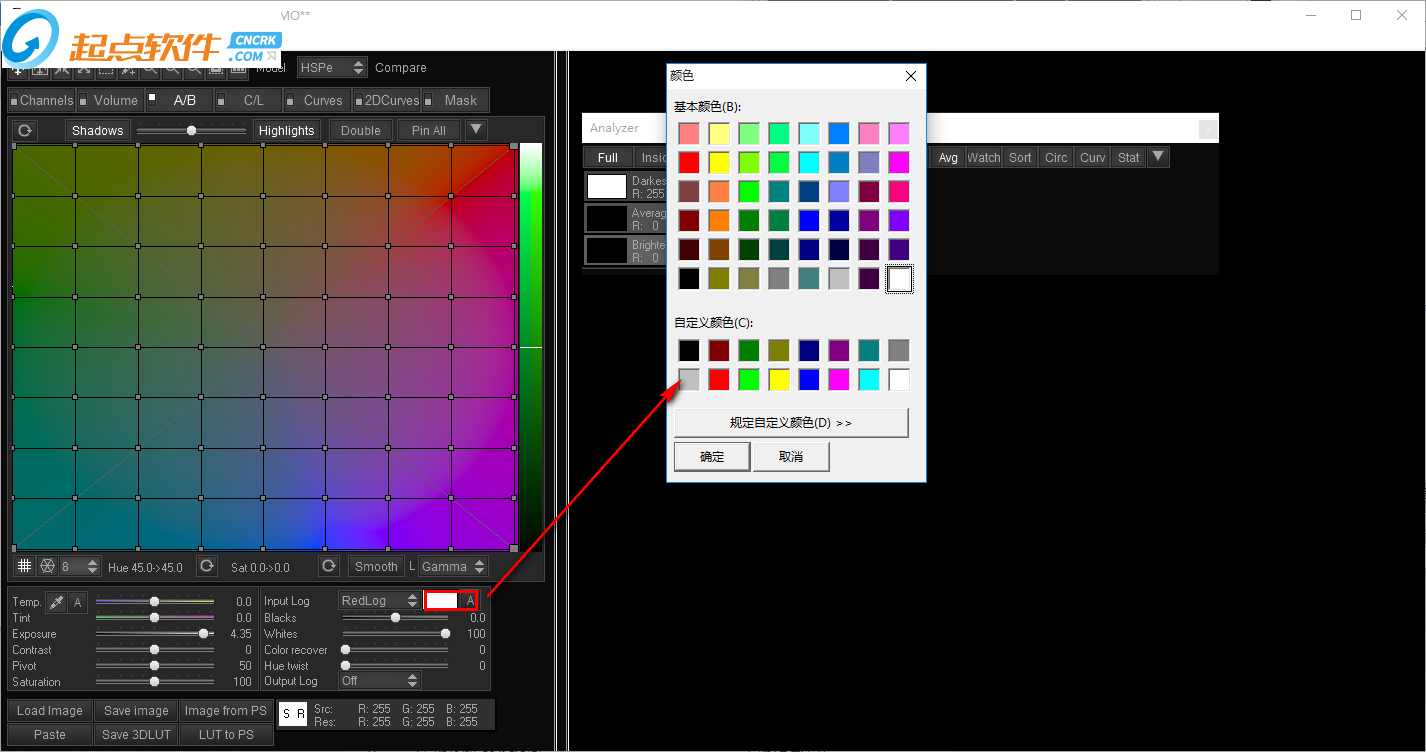
Task: Open the Output Log dropdown
Action: [378, 681]
